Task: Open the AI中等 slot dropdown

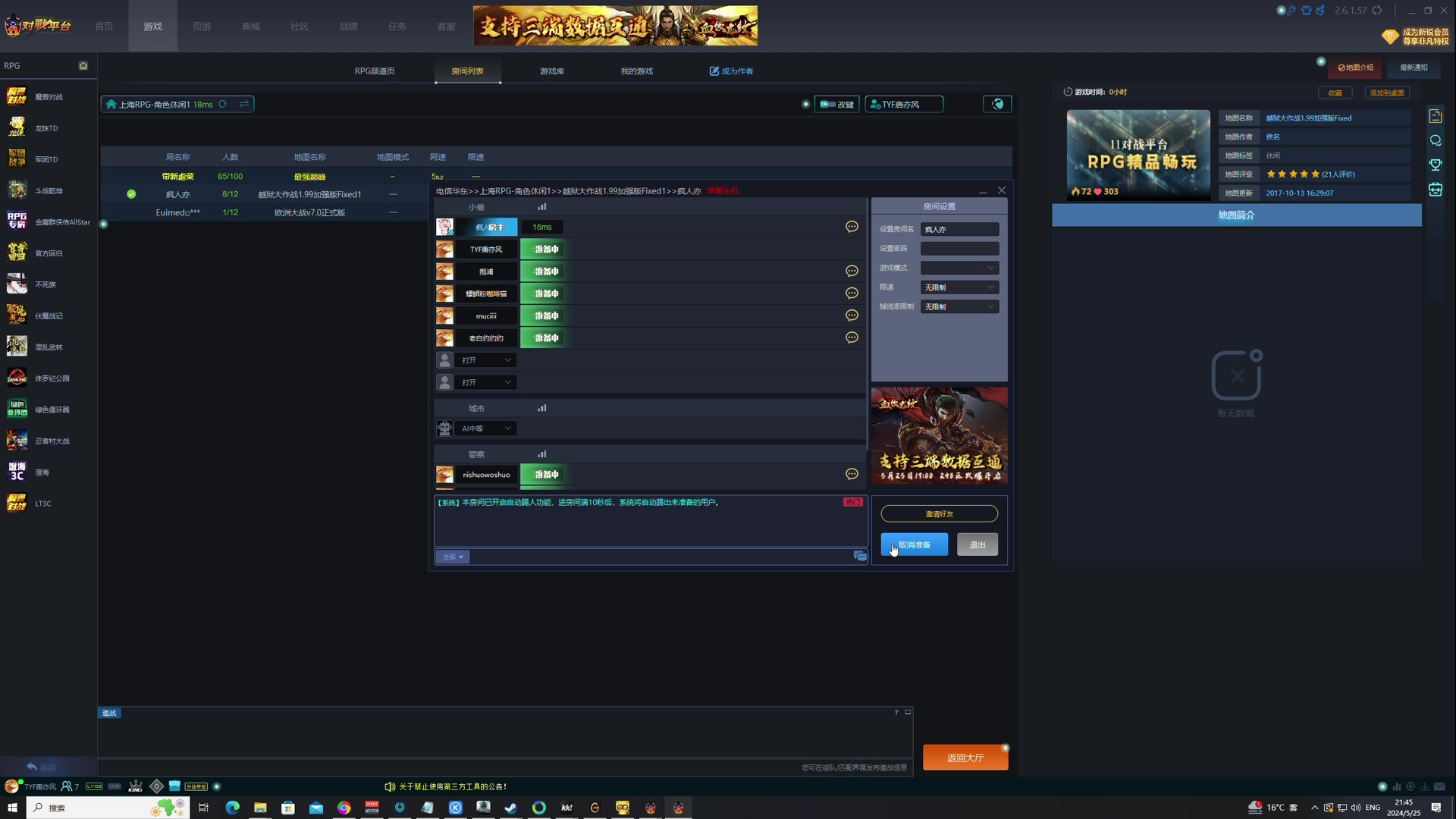Action: click(486, 428)
